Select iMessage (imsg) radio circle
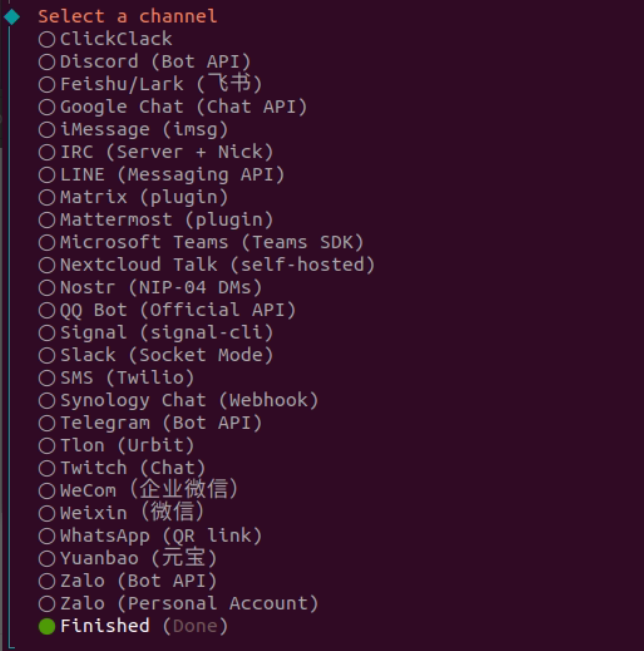The height and width of the screenshot is (651, 644). point(47,130)
